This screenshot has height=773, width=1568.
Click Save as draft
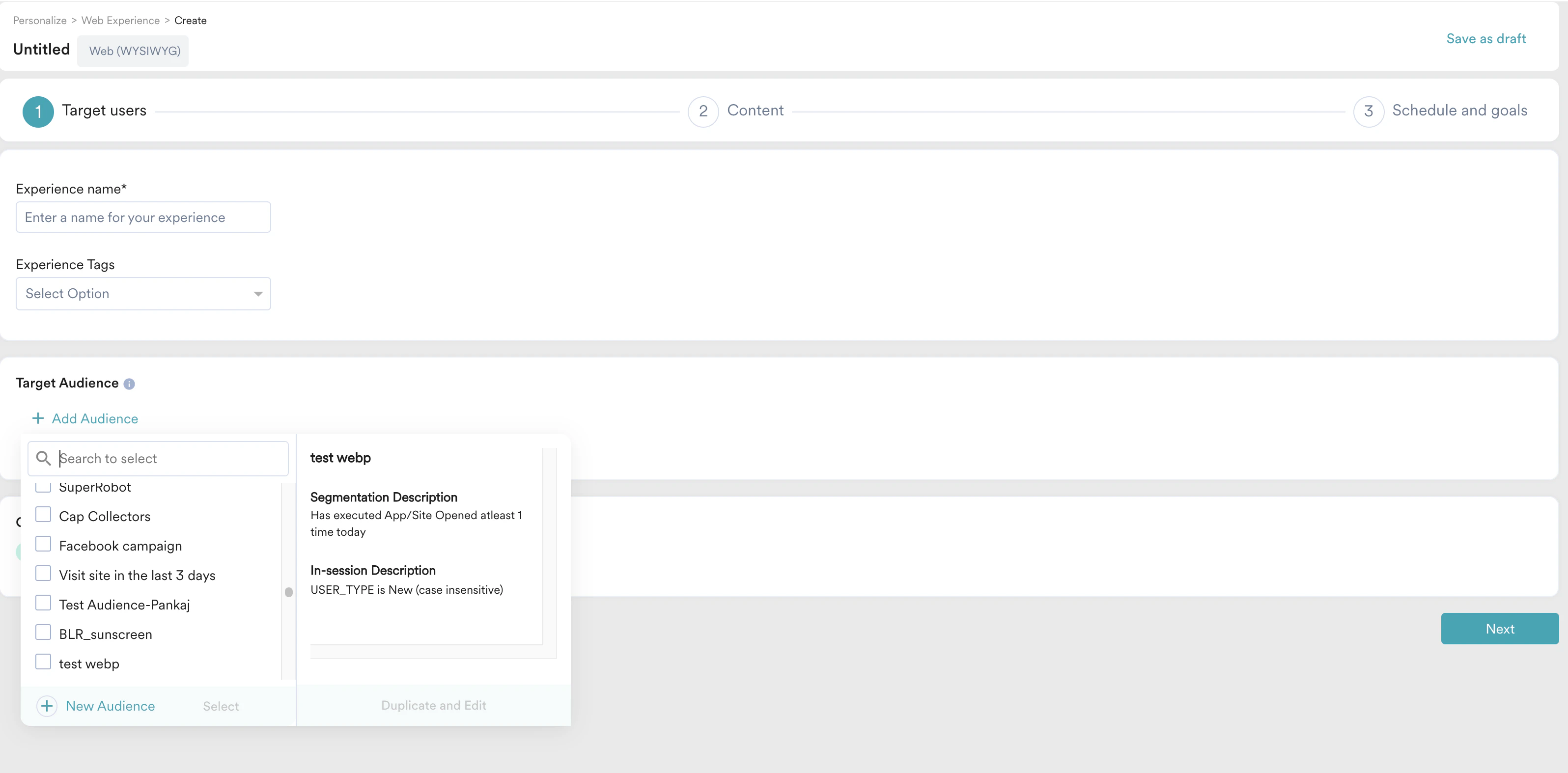[x=1486, y=38]
